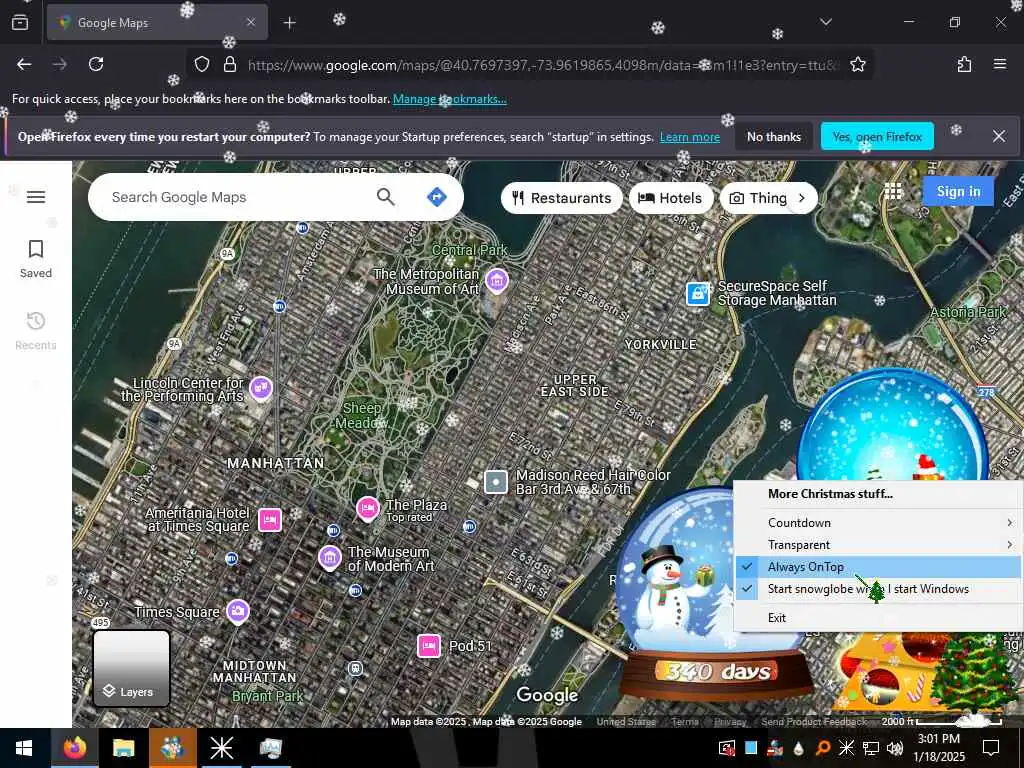Expand the Transparent submenu

(877, 545)
